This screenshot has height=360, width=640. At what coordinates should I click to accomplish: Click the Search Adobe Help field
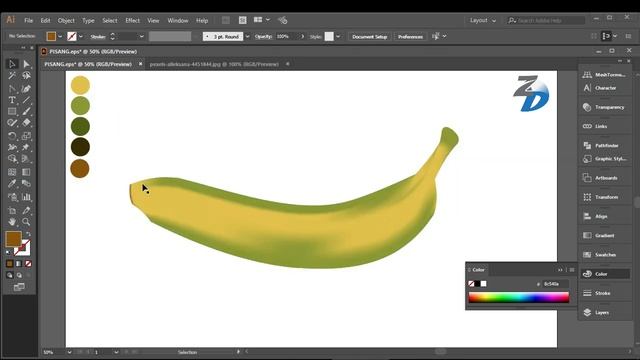pos(546,20)
